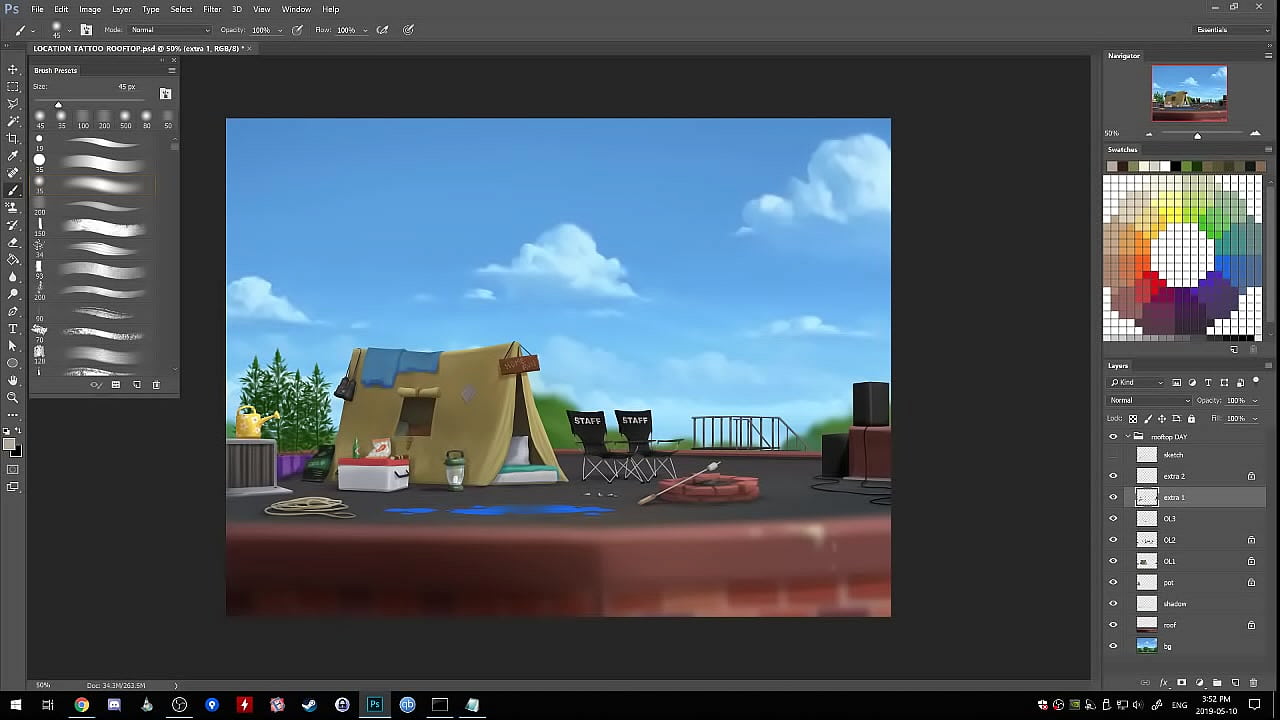Open the Essentials workspace switcher
This screenshot has width=1280, height=720.
[1232, 30]
